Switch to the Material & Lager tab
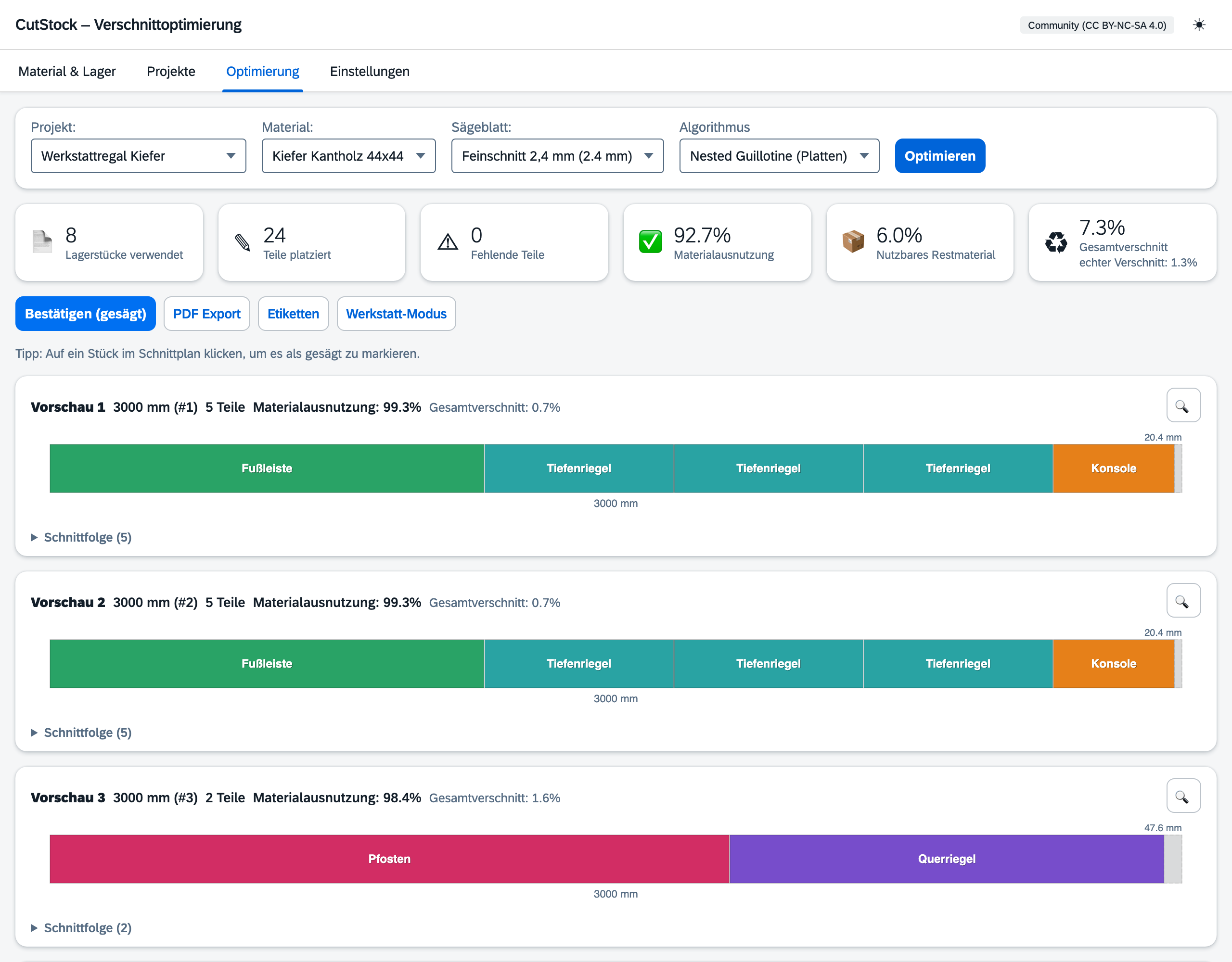Image resolution: width=1232 pixels, height=962 pixels. pyautogui.click(x=67, y=72)
